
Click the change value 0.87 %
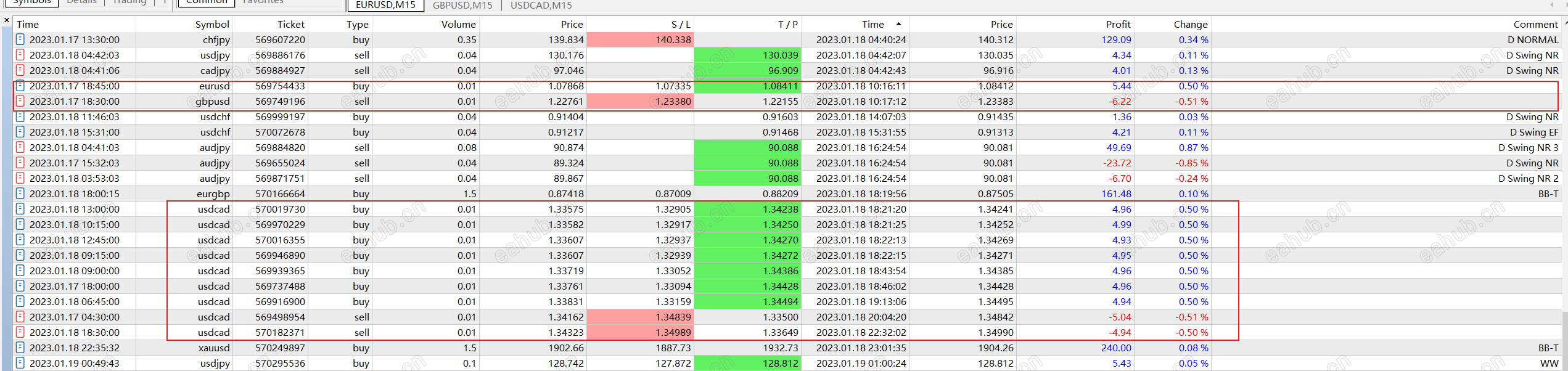pos(1193,147)
